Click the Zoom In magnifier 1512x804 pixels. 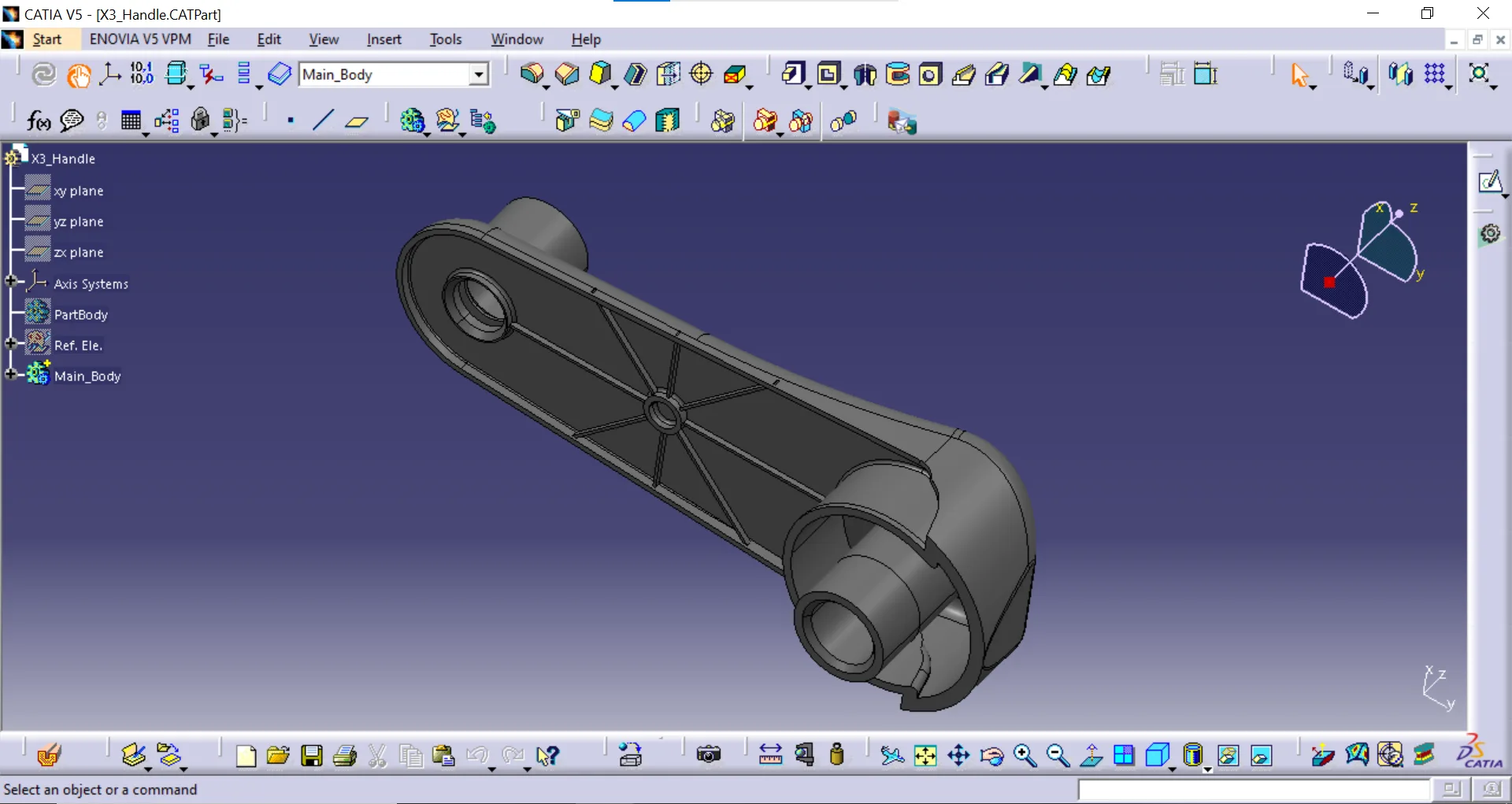(x=1025, y=756)
